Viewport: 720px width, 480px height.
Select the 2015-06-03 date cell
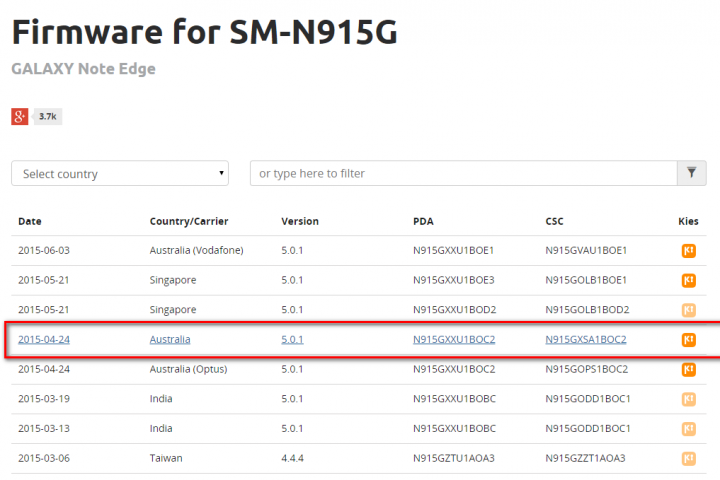point(44,250)
